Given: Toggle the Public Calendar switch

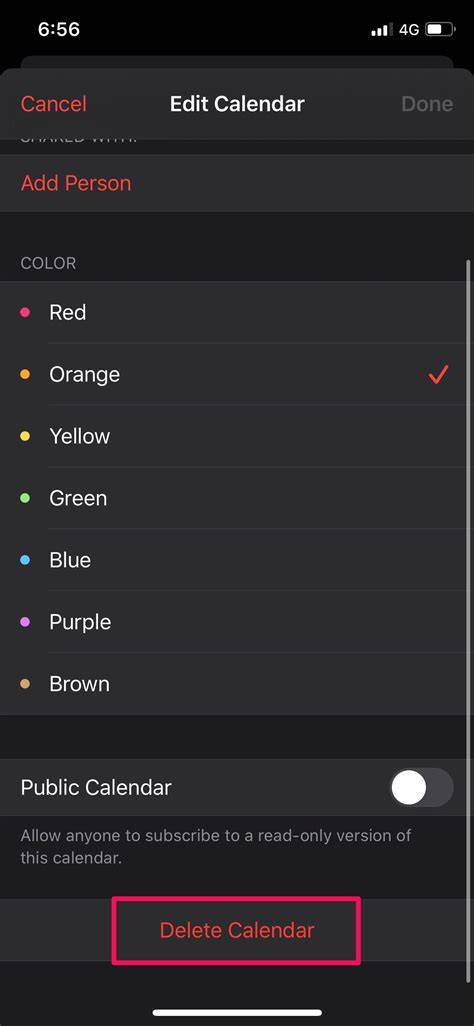Looking at the screenshot, I should point(422,787).
